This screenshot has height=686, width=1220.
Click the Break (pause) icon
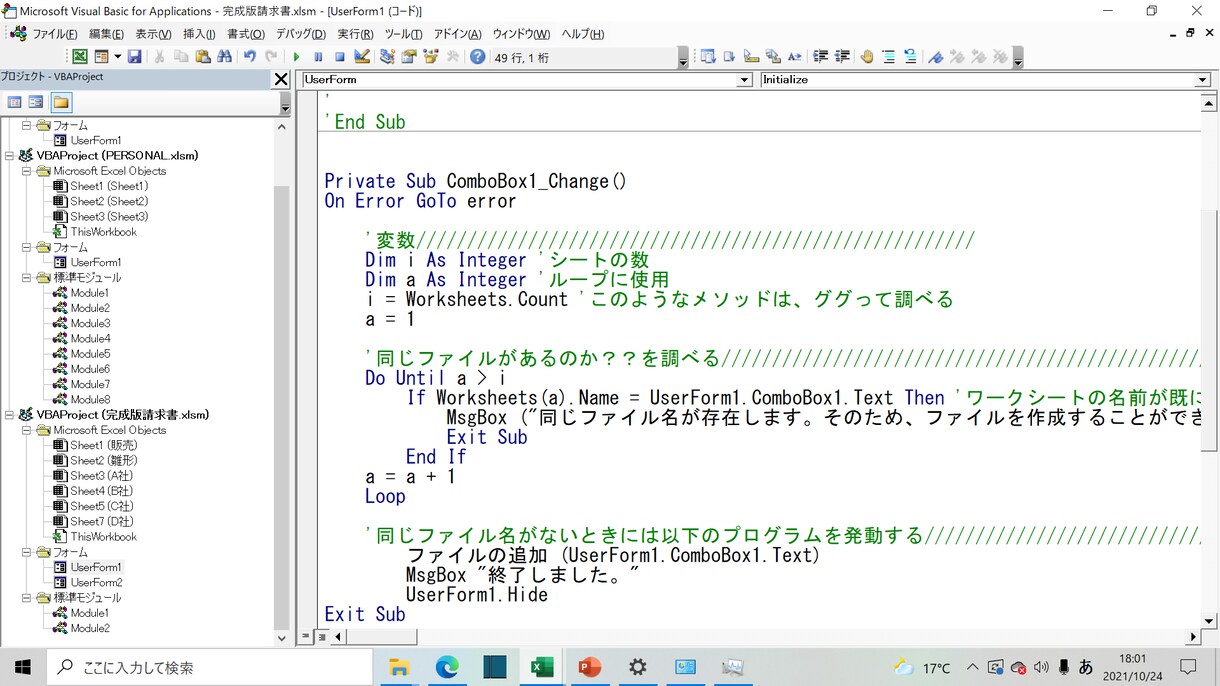(318, 57)
